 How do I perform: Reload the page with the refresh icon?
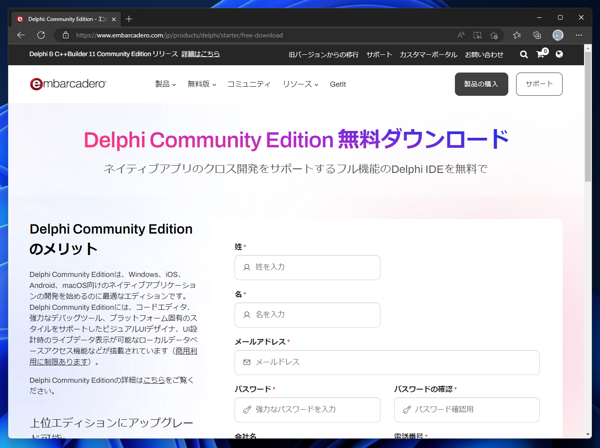coord(41,35)
